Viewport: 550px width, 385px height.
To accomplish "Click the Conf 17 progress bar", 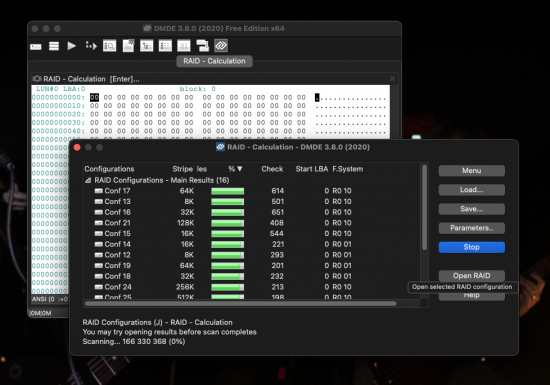I will tap(227, 191).
